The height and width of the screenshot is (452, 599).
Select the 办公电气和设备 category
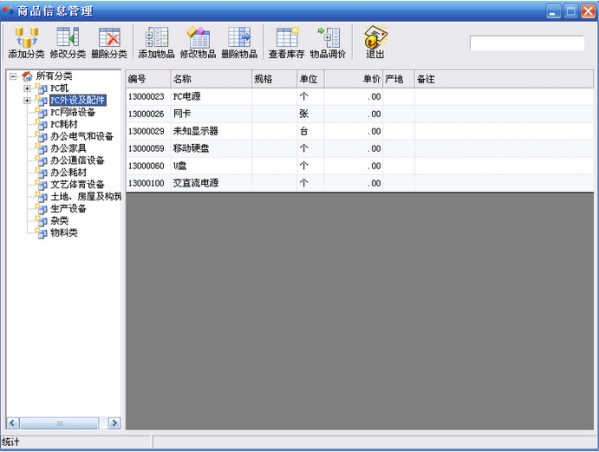82,136
